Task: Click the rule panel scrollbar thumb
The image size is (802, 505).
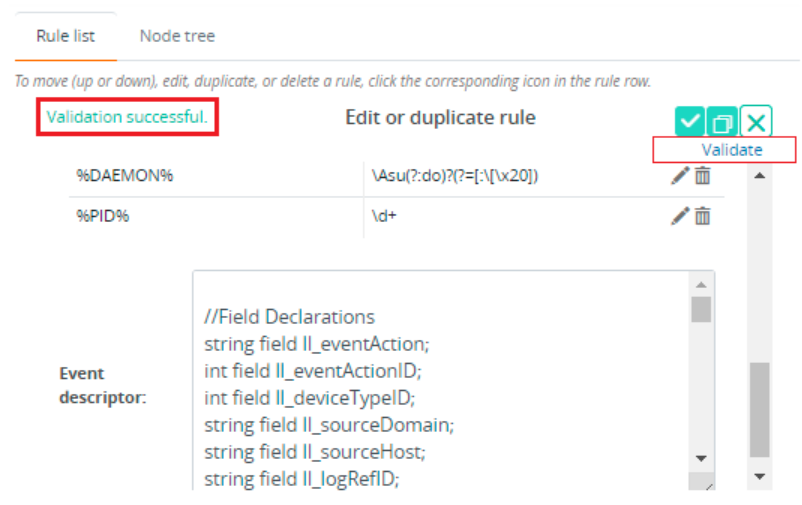Action: [x=760, y=410]
